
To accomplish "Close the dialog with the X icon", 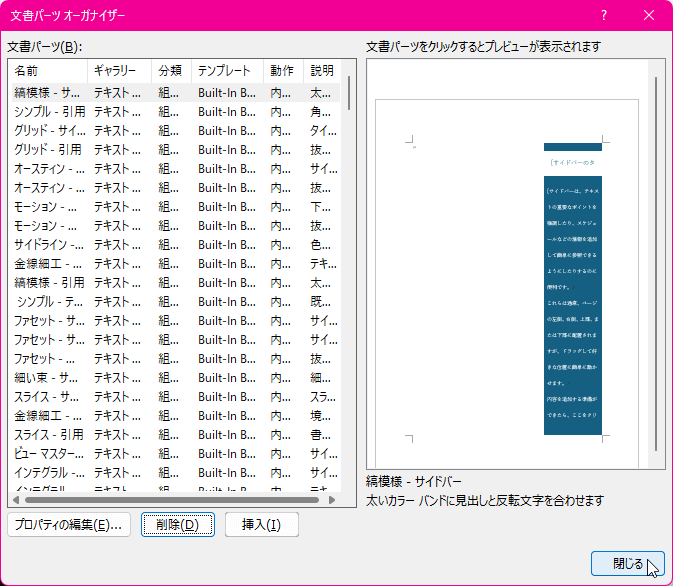I will pos(649,15).
